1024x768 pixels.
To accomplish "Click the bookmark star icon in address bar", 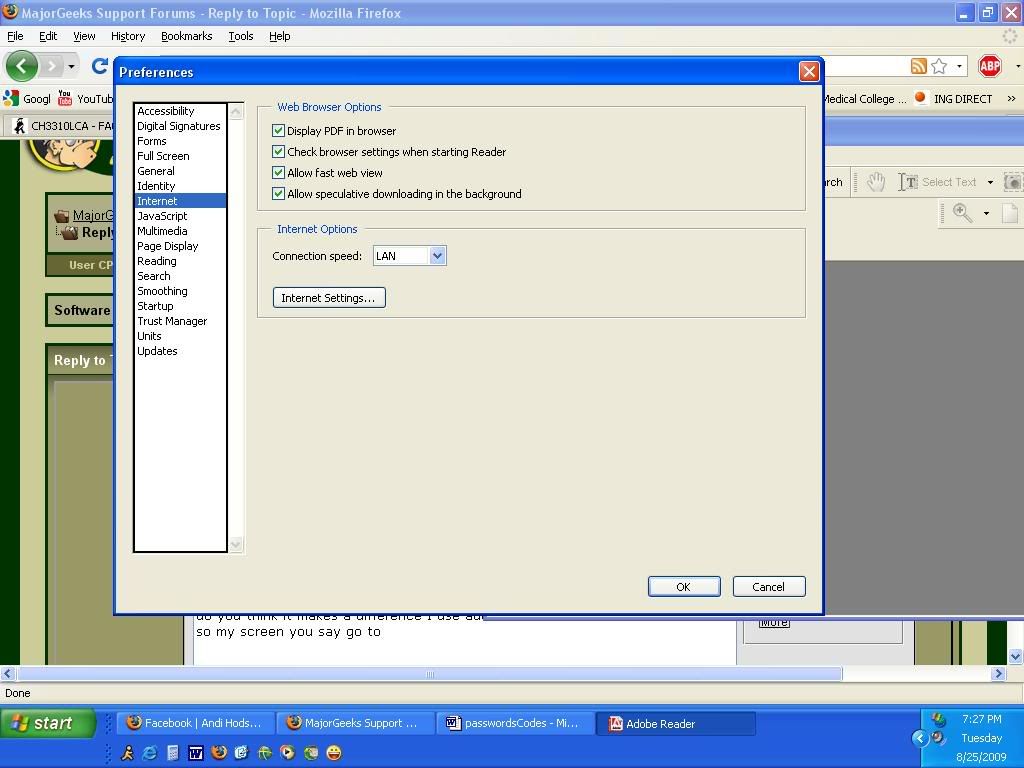I will click(939, 67).
